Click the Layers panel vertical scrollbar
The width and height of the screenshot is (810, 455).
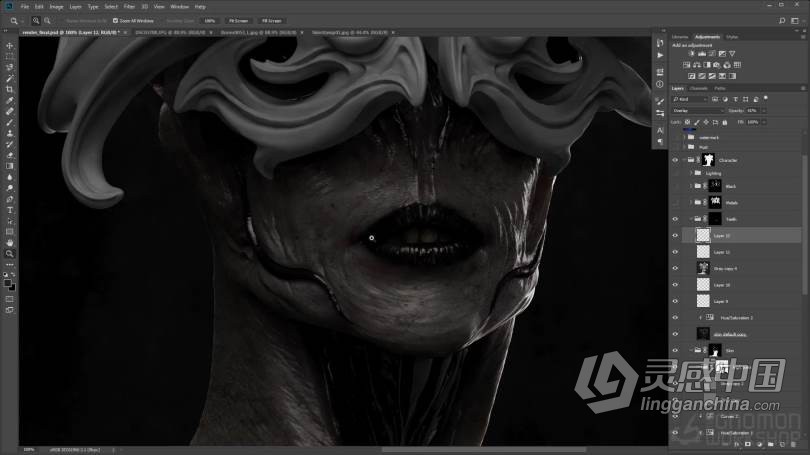point(804,227)
